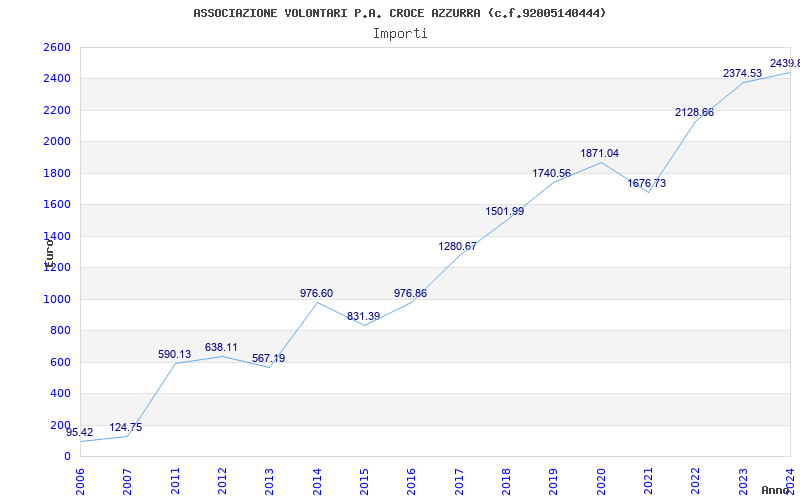Click the Importi subtitle
Screen dimensions: 800x500
pyautogui.click(x=400, y=33)
